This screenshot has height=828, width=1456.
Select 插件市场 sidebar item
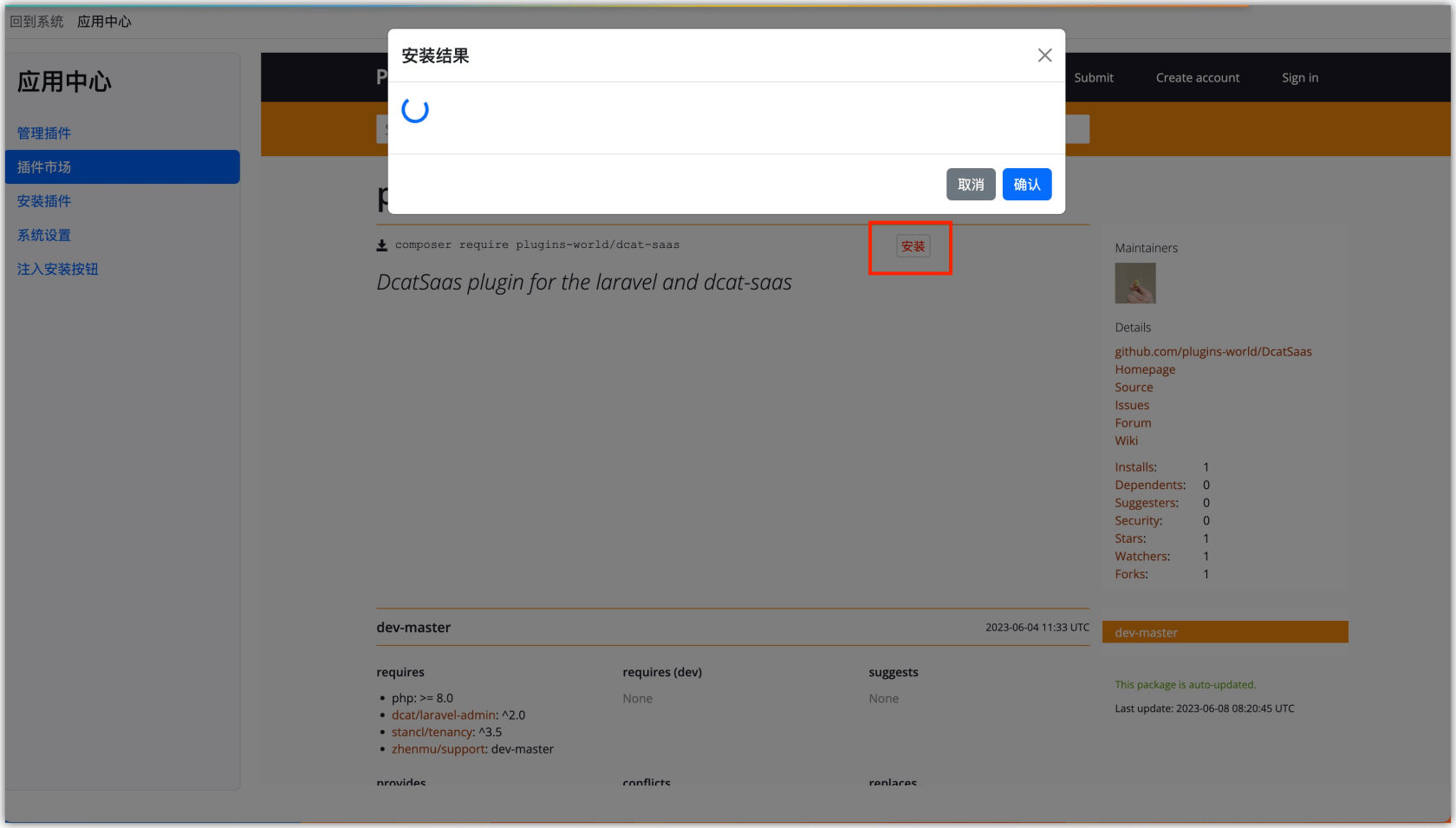[122, 166]
